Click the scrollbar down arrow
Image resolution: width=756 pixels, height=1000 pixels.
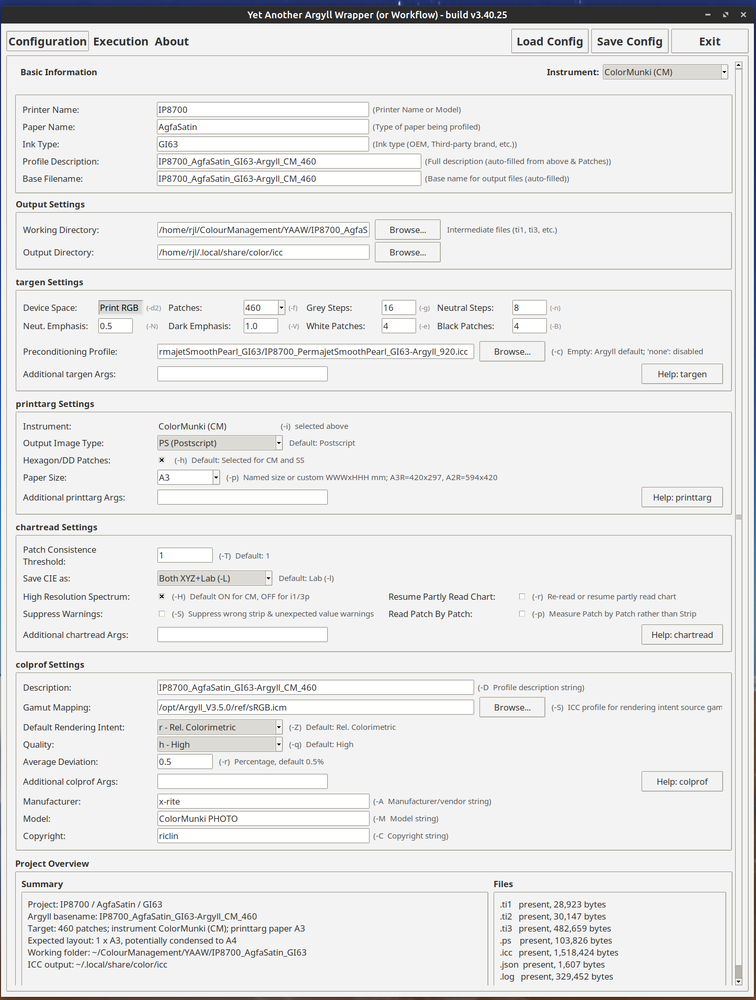pos(739,982)
